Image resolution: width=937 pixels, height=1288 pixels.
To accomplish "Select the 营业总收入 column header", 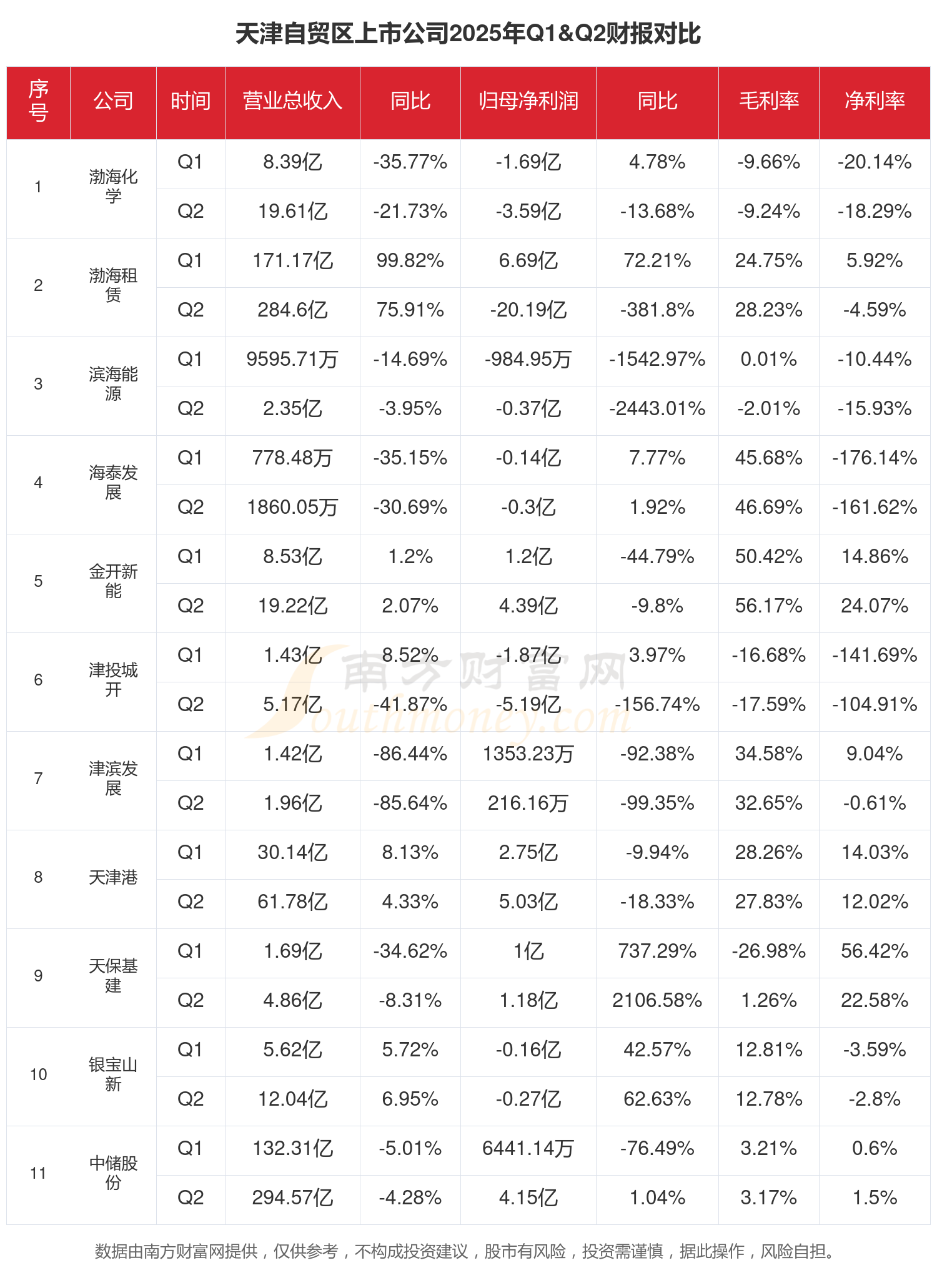I will [292, 101].
